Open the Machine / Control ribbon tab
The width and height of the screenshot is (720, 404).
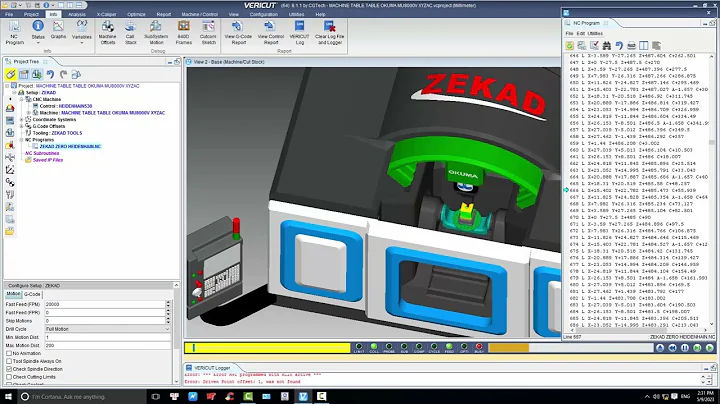click(x=199, y=14)
